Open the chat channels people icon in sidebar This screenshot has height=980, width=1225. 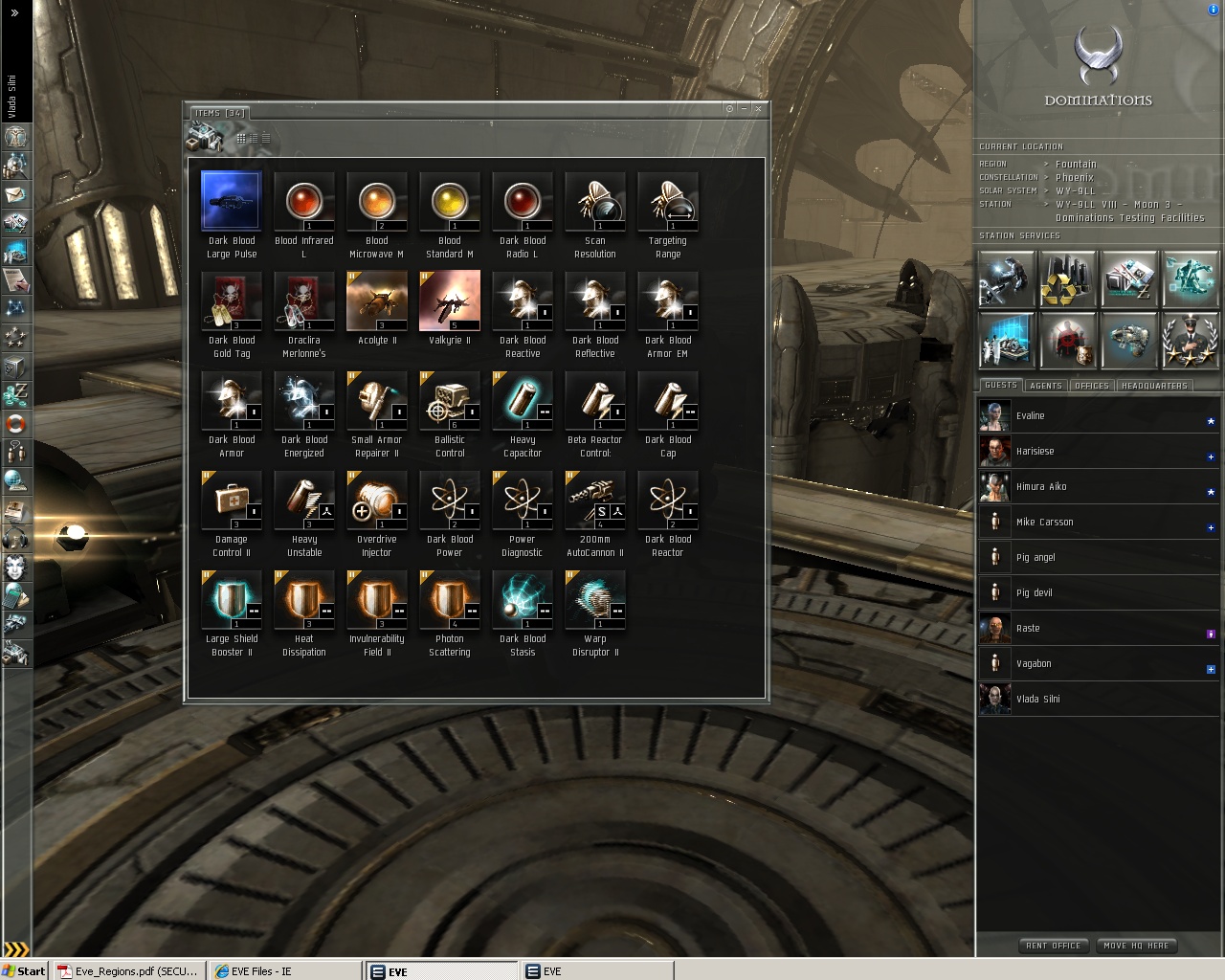tap(16, 453)
